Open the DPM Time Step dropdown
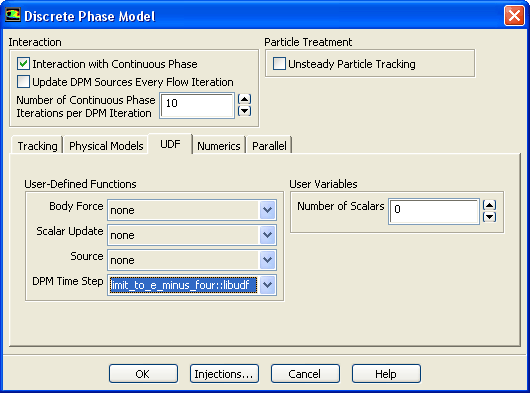530x393 pixels. [x=268, y=285]
